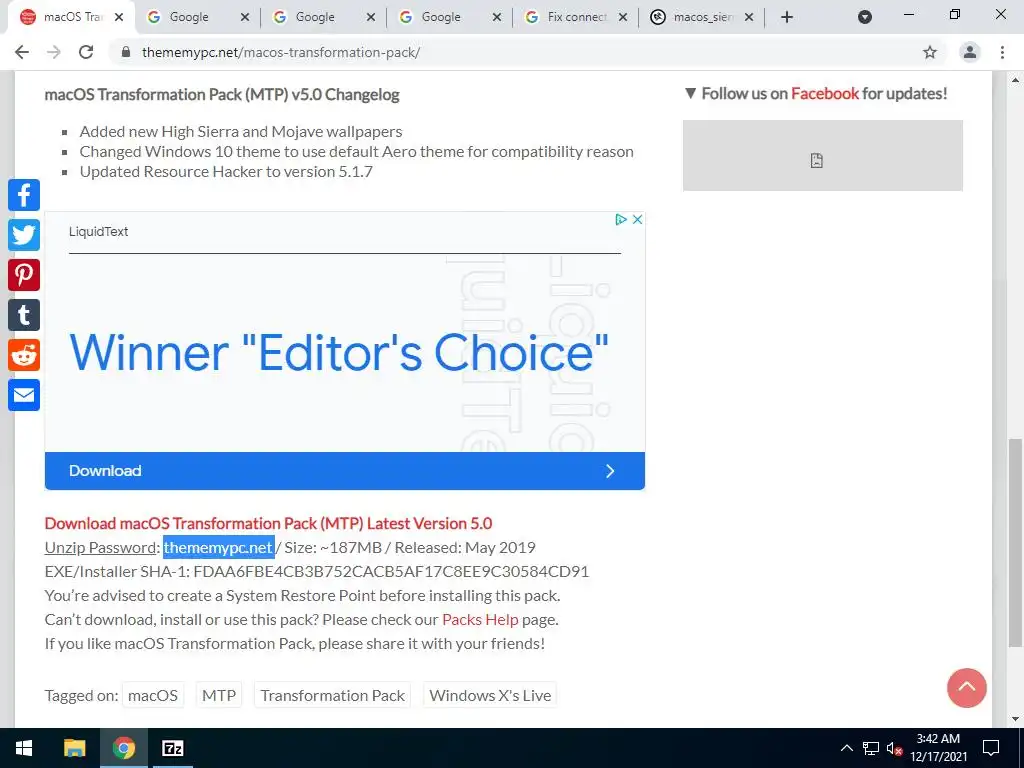The width and height of the screenshot is (1024, 768).
Task: Open the Windows X's Live tag
Action: (x=490, y=696)
